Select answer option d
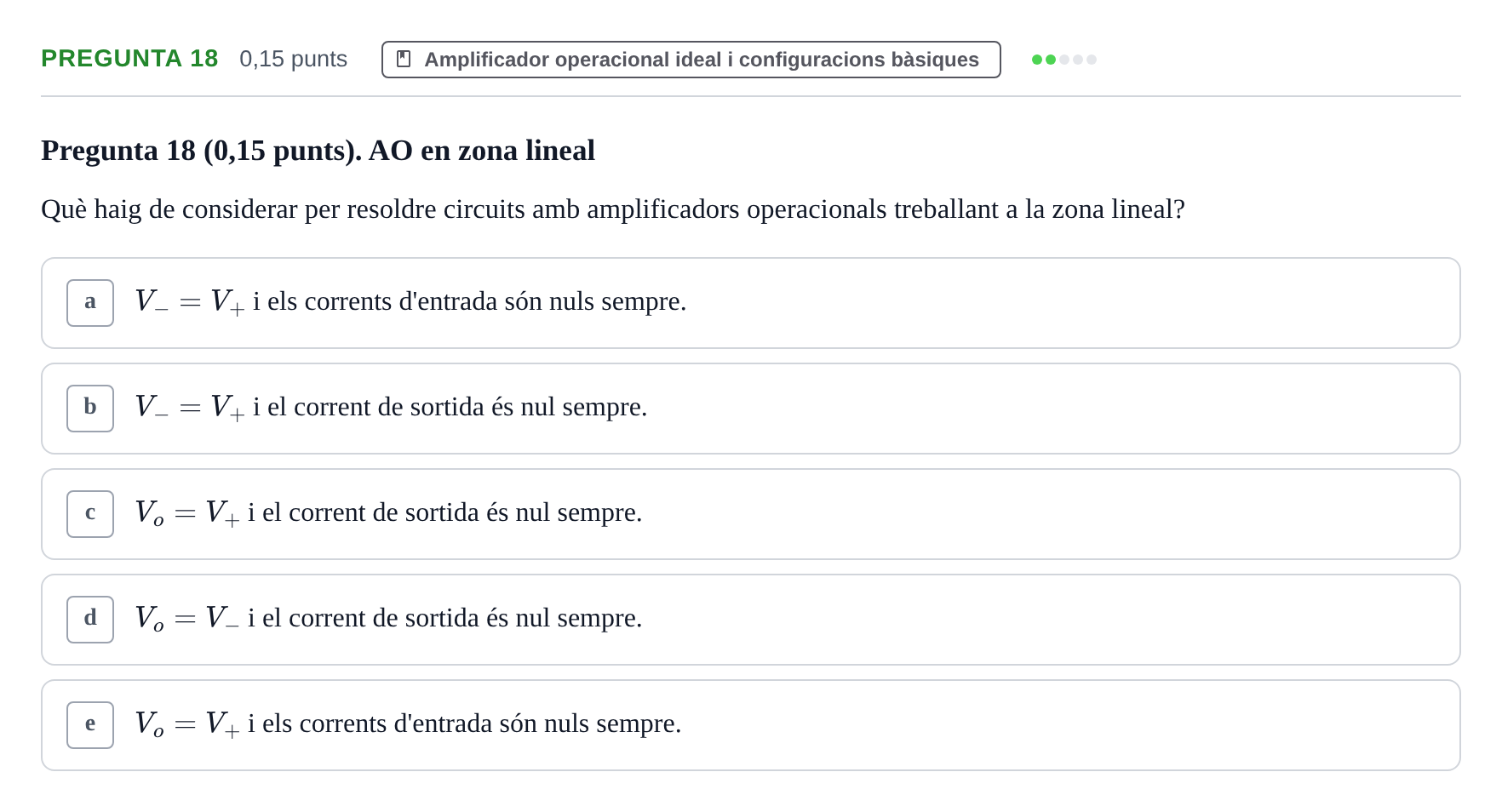 (750, 620)
